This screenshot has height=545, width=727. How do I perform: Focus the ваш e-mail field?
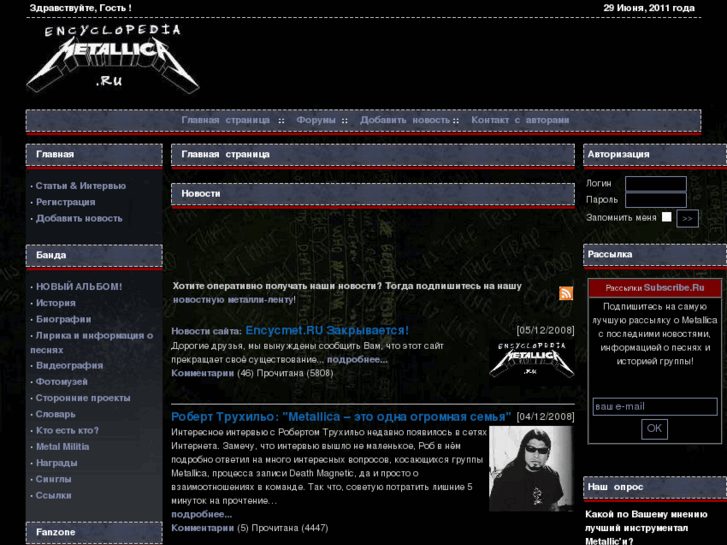[x=655, y=407]
